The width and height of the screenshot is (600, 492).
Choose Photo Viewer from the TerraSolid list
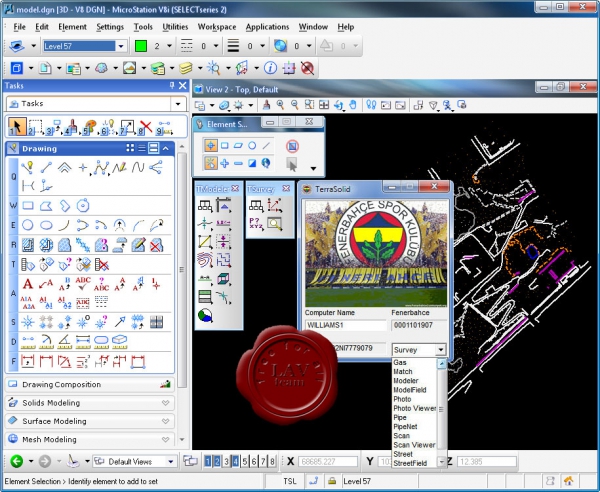[414, 408]
